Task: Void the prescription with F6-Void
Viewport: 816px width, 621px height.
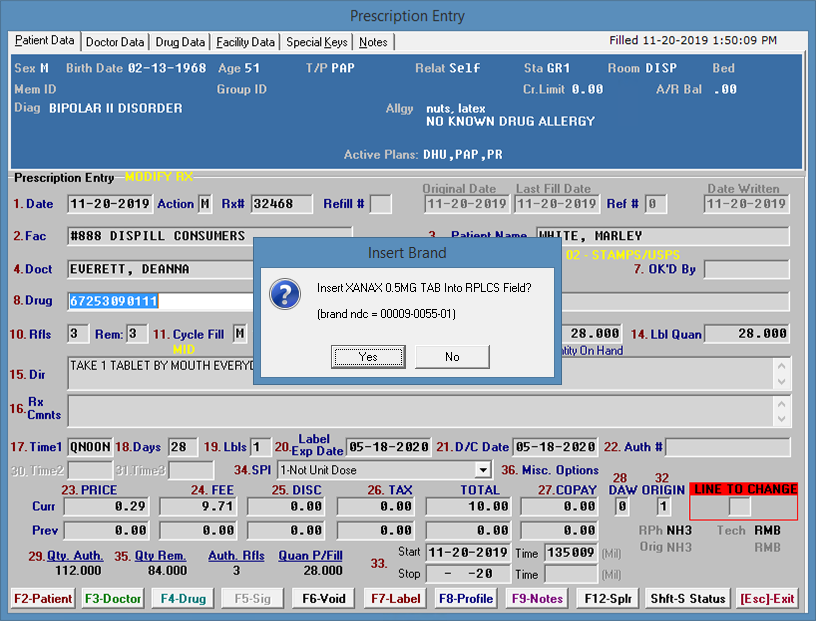Action: point(323,598)
